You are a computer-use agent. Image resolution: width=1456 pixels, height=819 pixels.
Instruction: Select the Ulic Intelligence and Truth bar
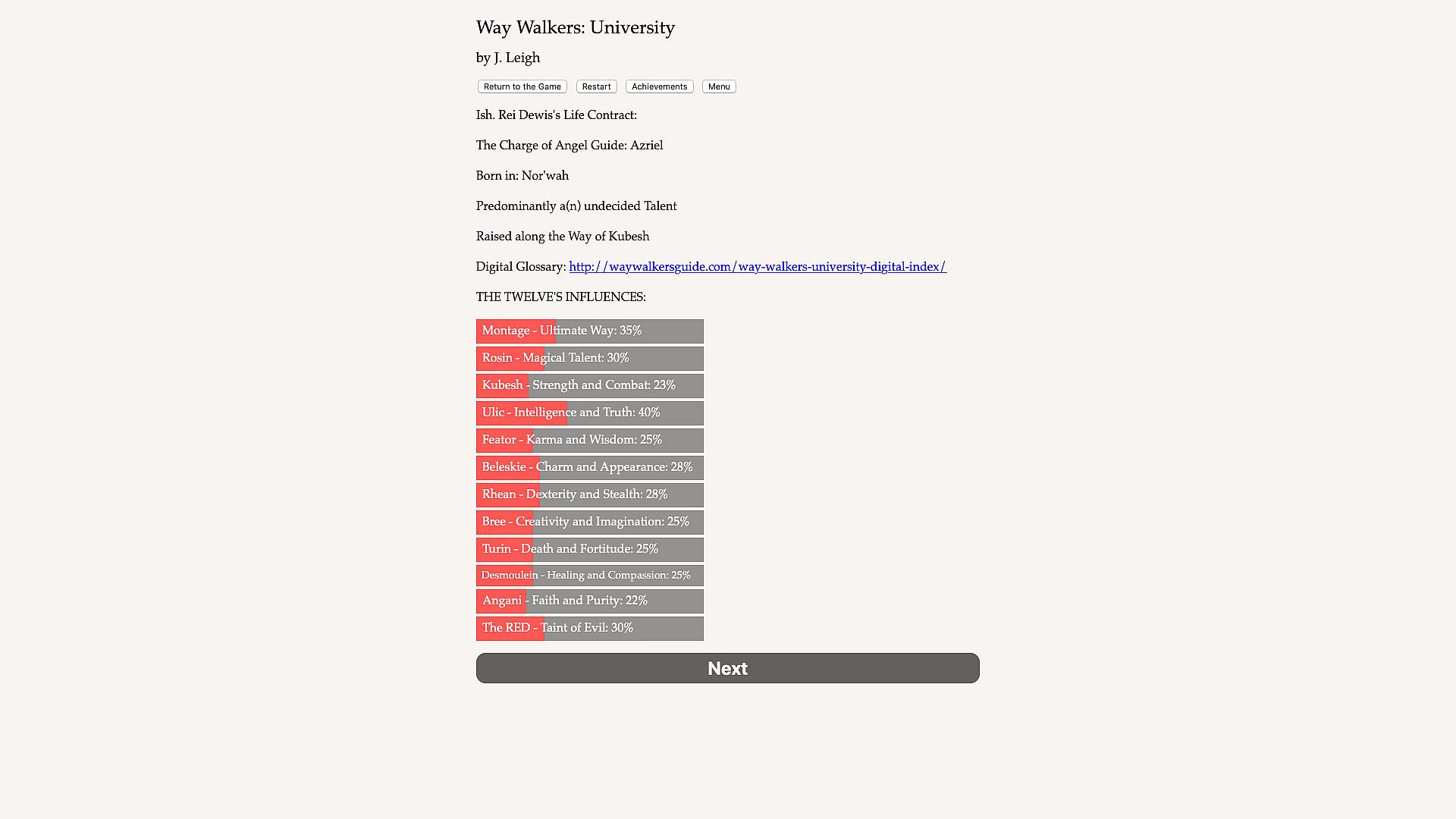(589, 413)
